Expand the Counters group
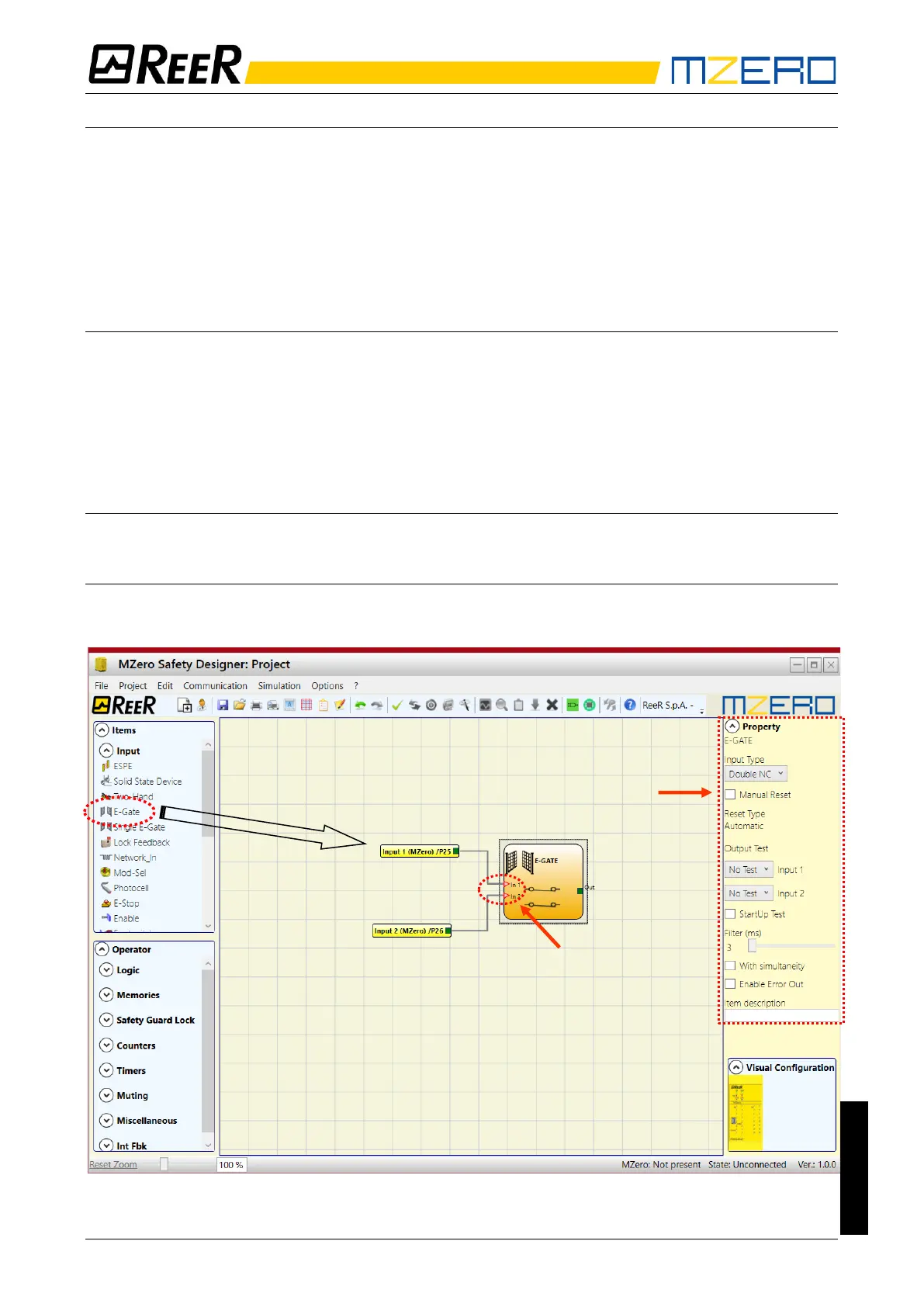 106,1045
